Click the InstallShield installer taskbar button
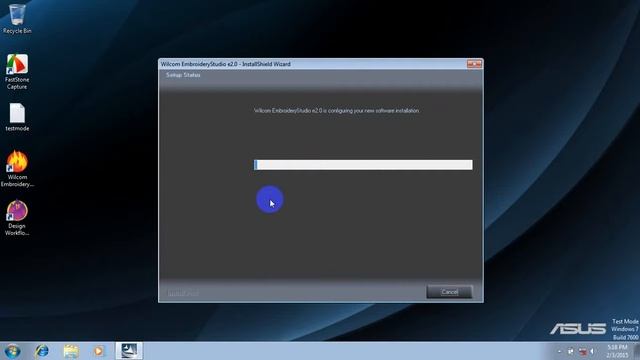The image size is (640, 360). coord(129,351)
